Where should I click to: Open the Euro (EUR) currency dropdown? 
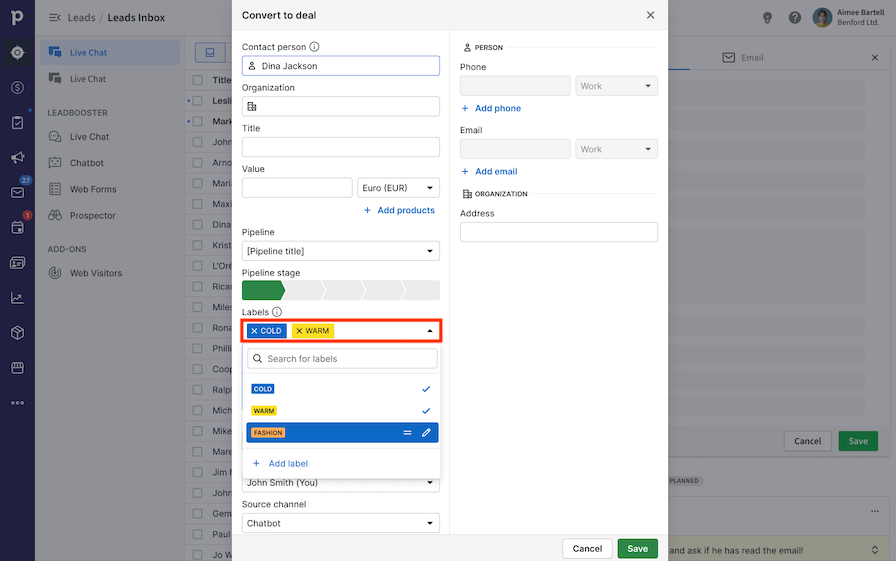click(398, 188)
